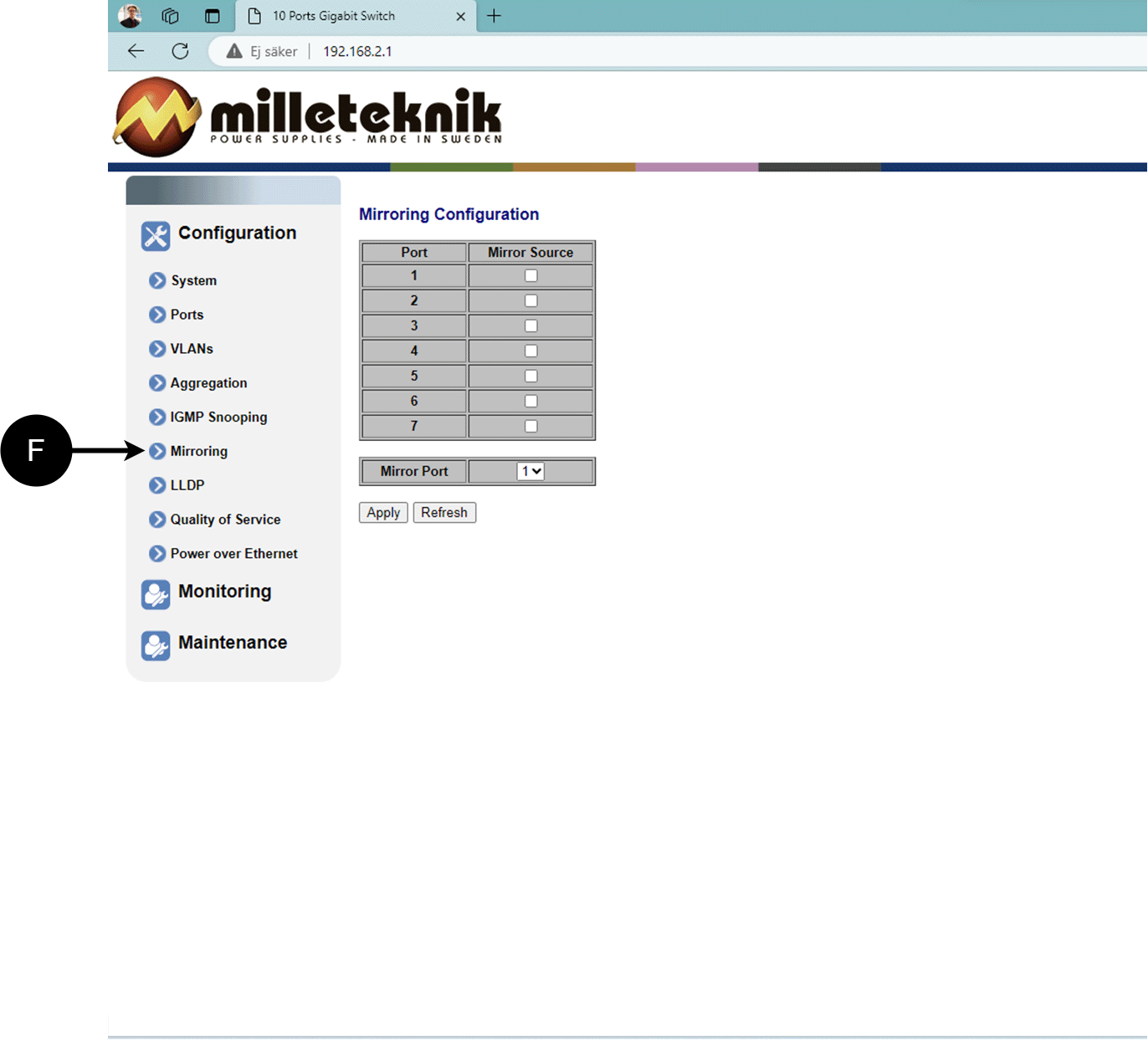
Task: Click the address bar showing 192.168.2.1
Action: 586,51
